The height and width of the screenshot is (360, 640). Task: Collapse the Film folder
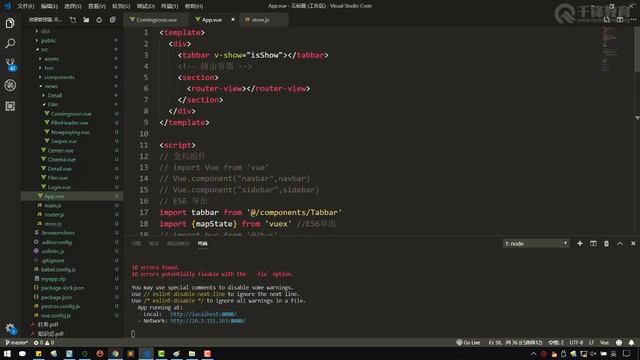[x=53, y=104]
